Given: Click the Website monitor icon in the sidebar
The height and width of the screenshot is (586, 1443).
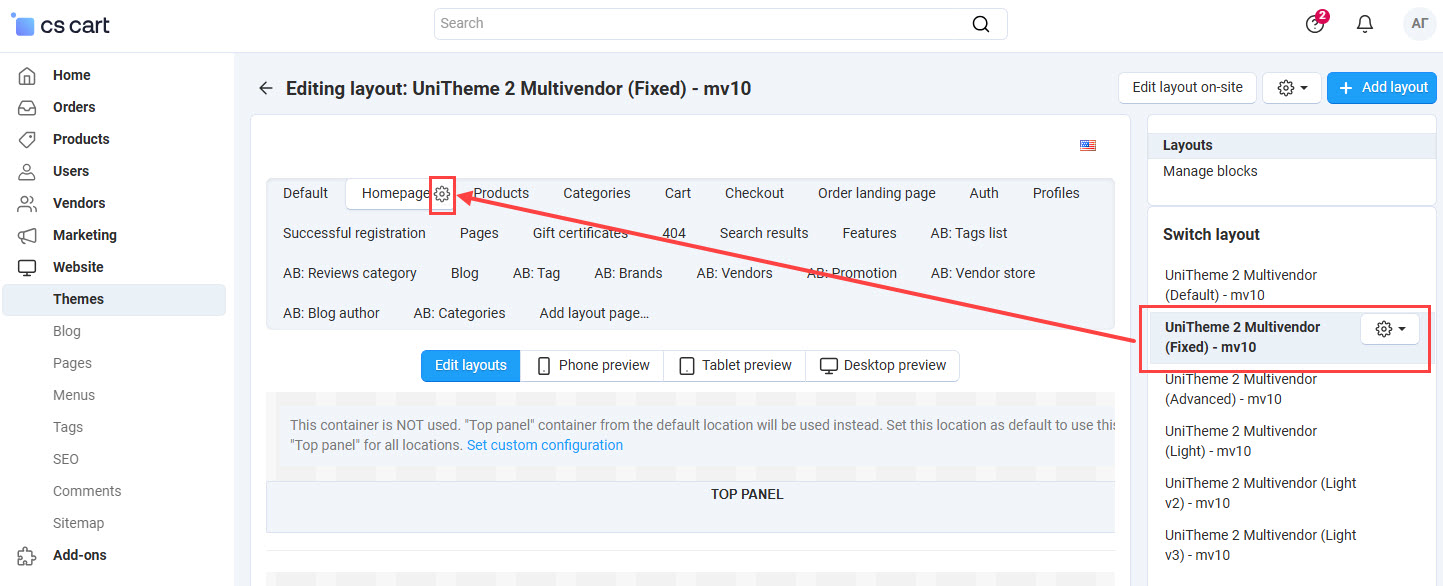Looking at the screenshot, I should coord(27,267).
